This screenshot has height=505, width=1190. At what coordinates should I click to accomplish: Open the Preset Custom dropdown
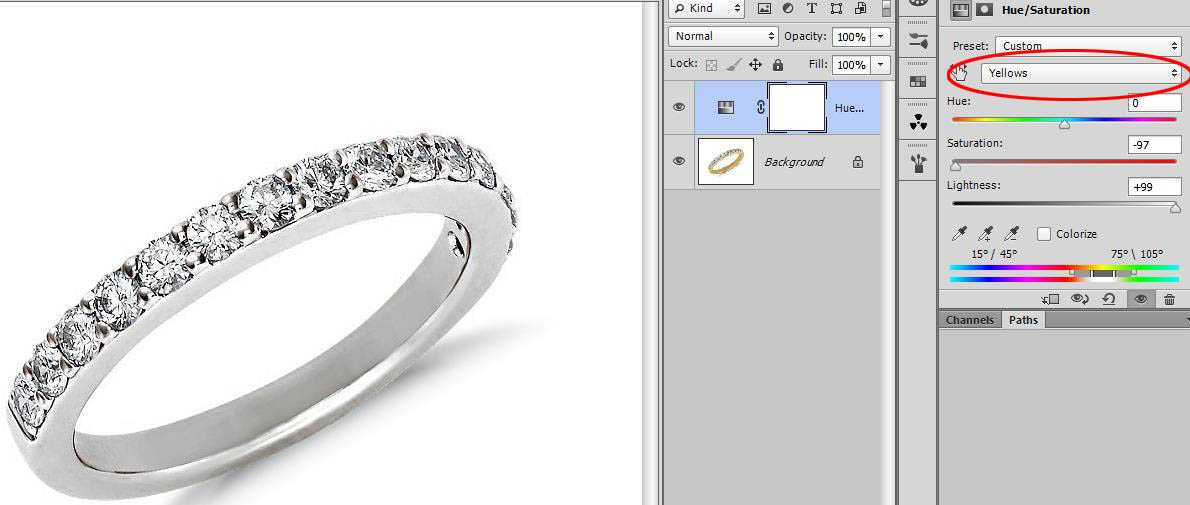click(1088, 46)
